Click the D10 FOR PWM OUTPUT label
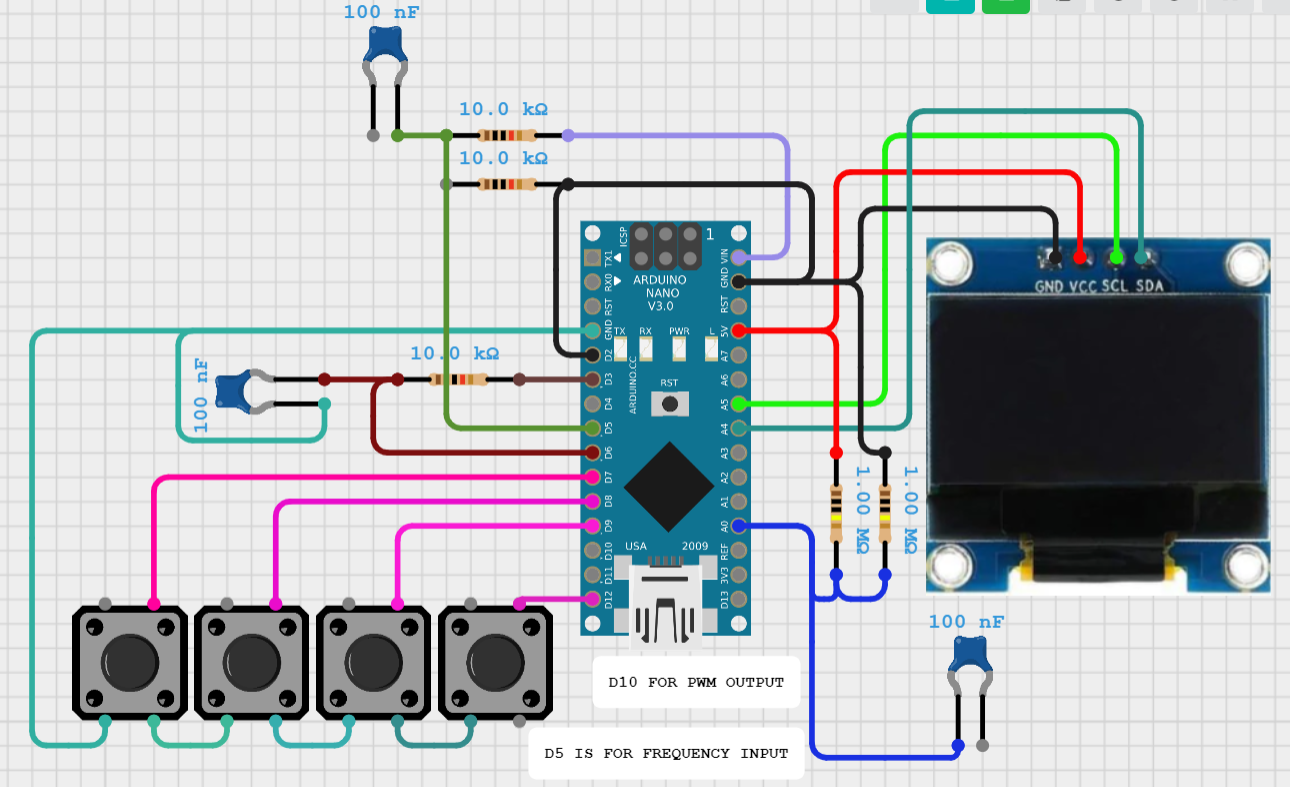Screen dimensions: 1290x787 coord(695,681)
